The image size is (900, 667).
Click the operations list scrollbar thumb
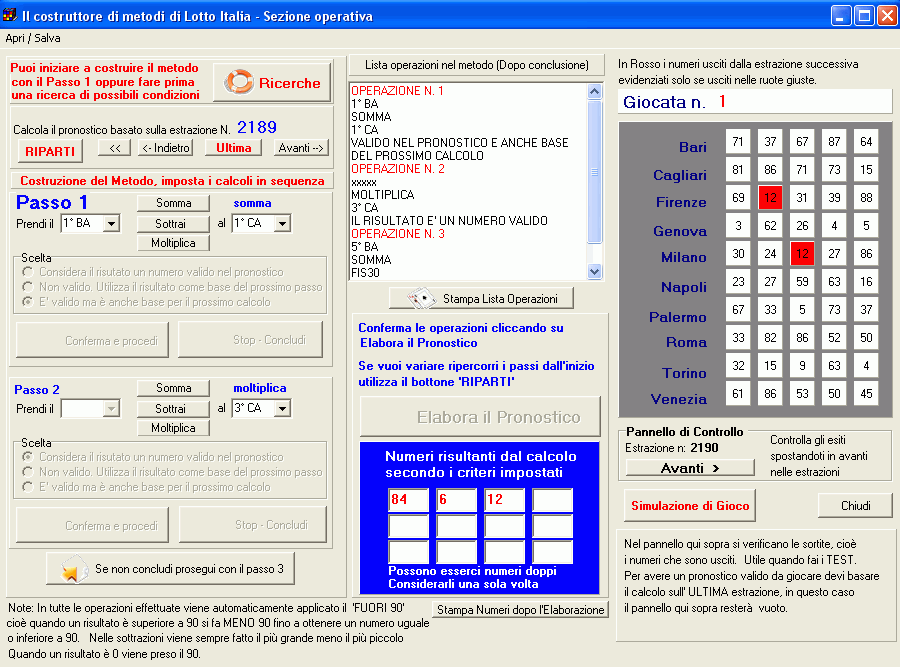click(595, 172)
